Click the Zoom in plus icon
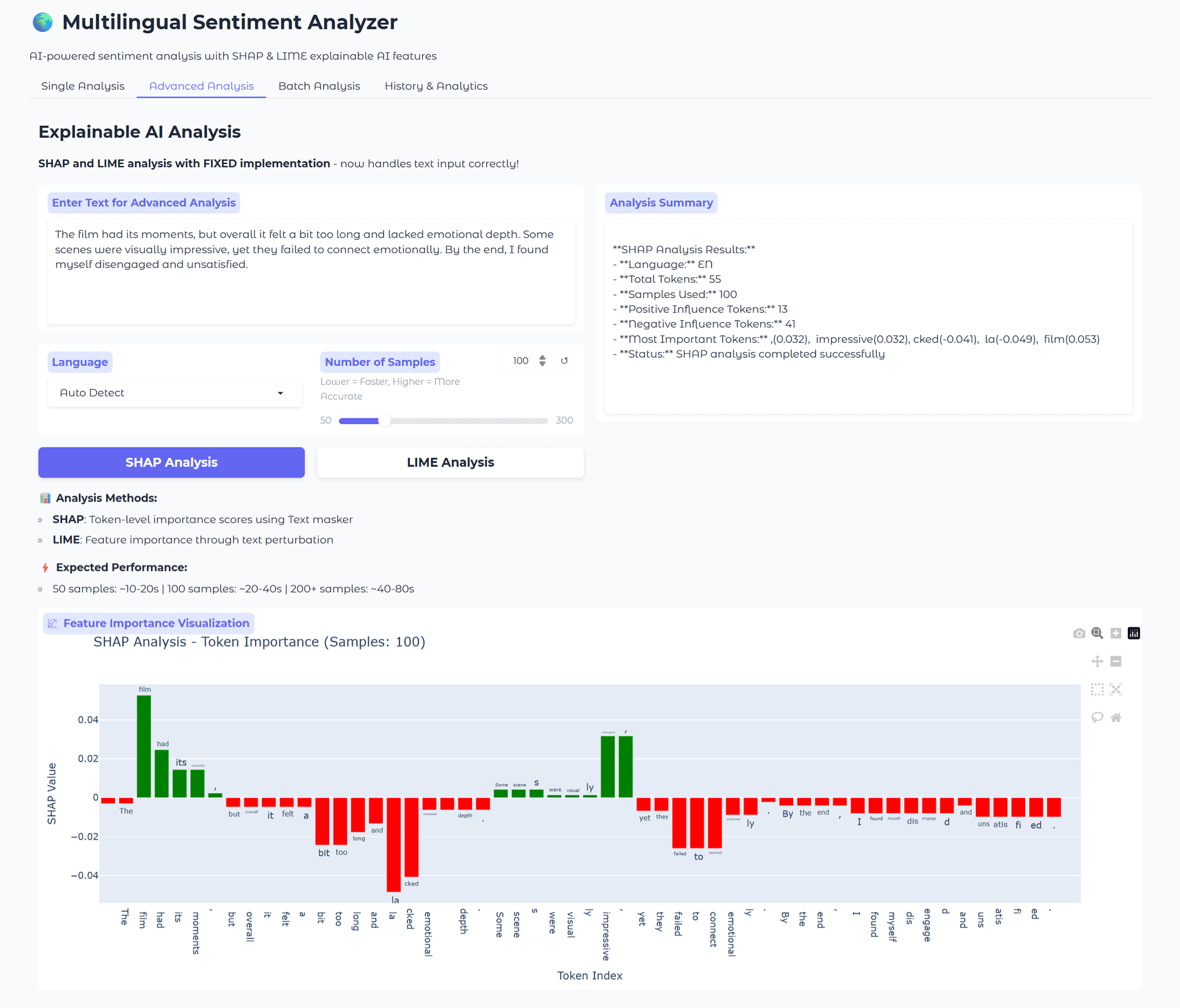This screenshot has width=1180, height=1008. [x=1116, y=633]
